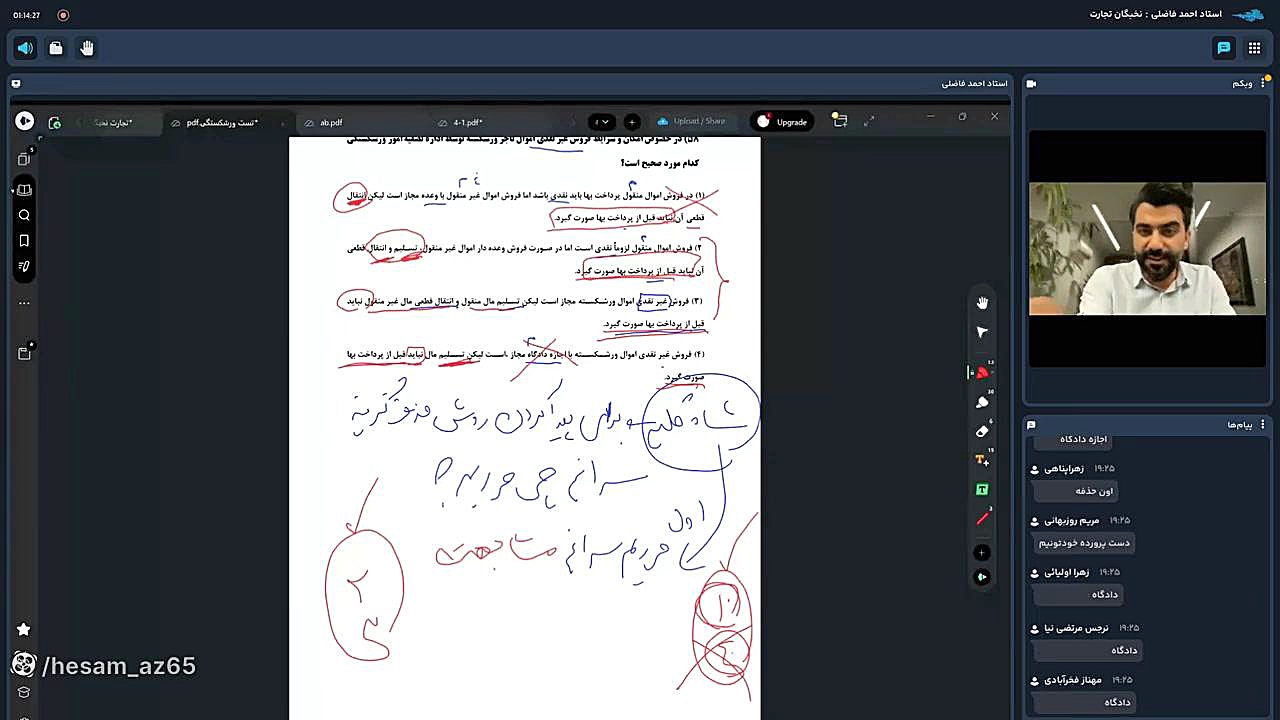Open the webcam panel options menu
This screenshot has height=720, width=1280.
click(1263, 83)
